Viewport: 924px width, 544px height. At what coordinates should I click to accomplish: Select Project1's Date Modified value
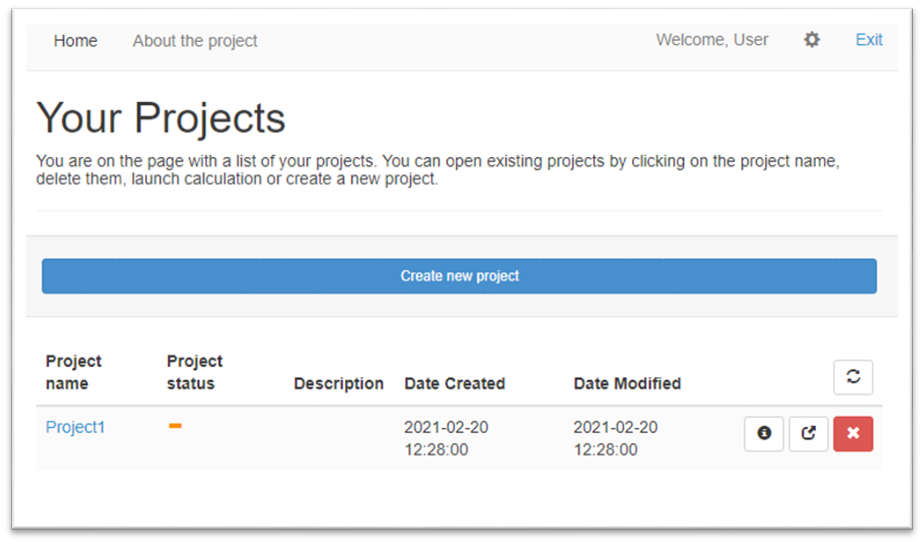coord(615,438)
